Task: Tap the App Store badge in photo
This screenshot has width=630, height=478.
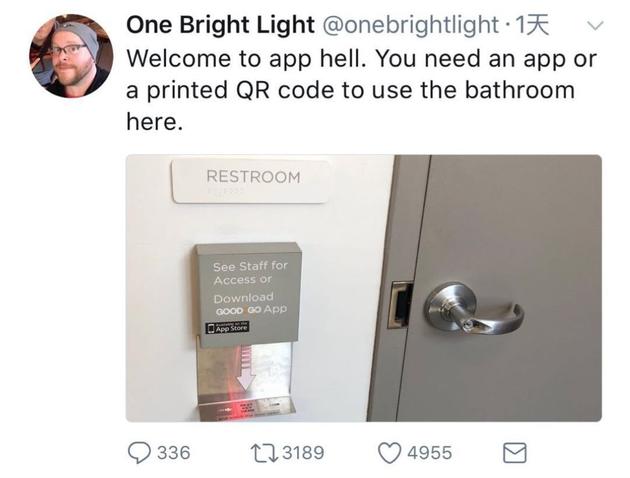Action: coord(227,327)
